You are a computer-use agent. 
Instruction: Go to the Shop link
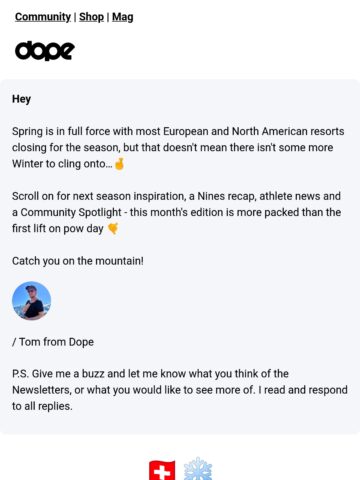click(x=91, y=17)
